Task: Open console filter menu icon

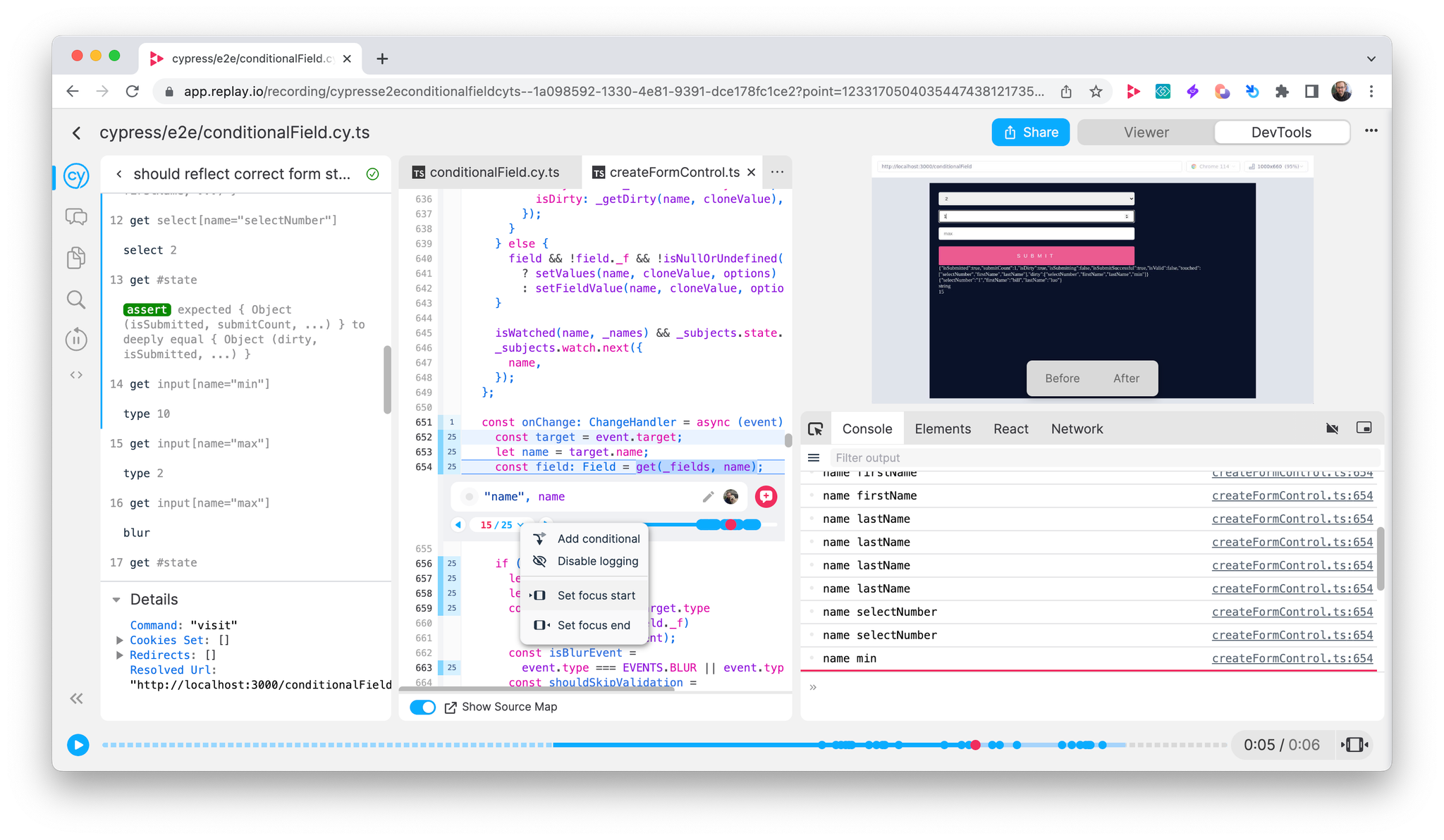Action: pos(814,458)
